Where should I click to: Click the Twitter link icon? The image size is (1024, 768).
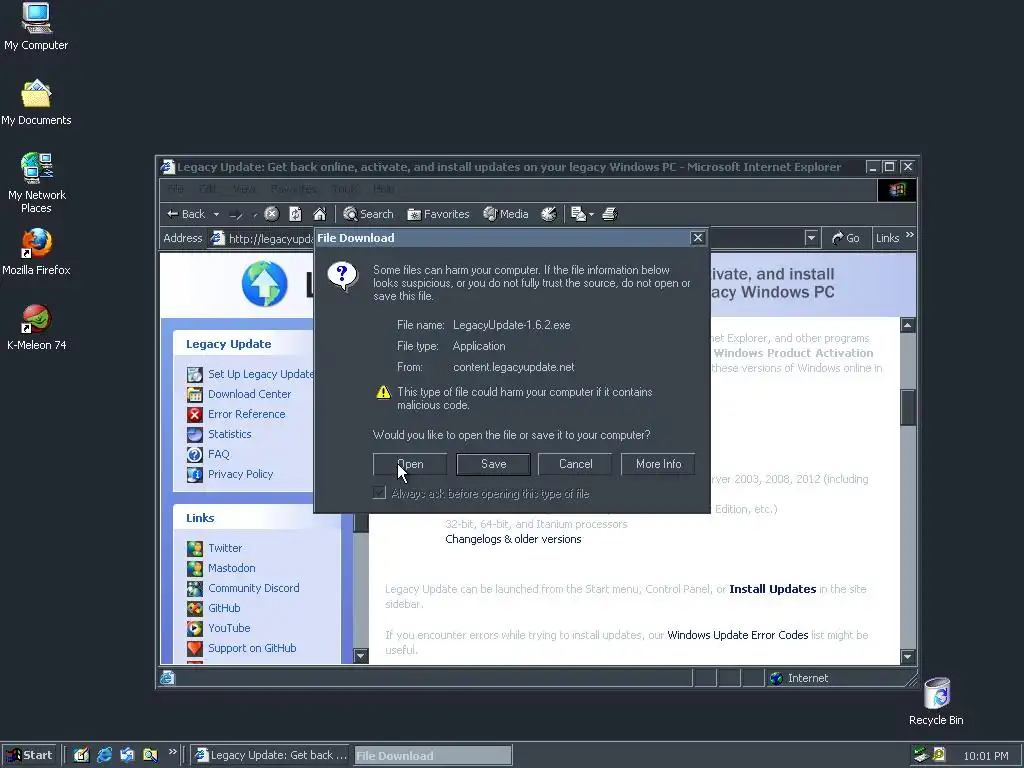pyautogui.click(x=195, y=548)
